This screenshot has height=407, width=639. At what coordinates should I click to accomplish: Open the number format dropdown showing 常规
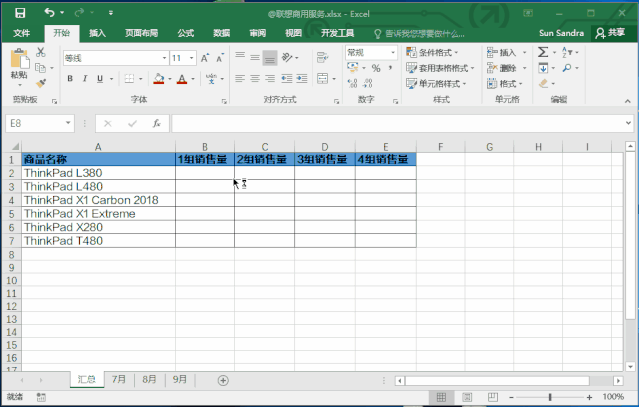[x=393, y=53]
